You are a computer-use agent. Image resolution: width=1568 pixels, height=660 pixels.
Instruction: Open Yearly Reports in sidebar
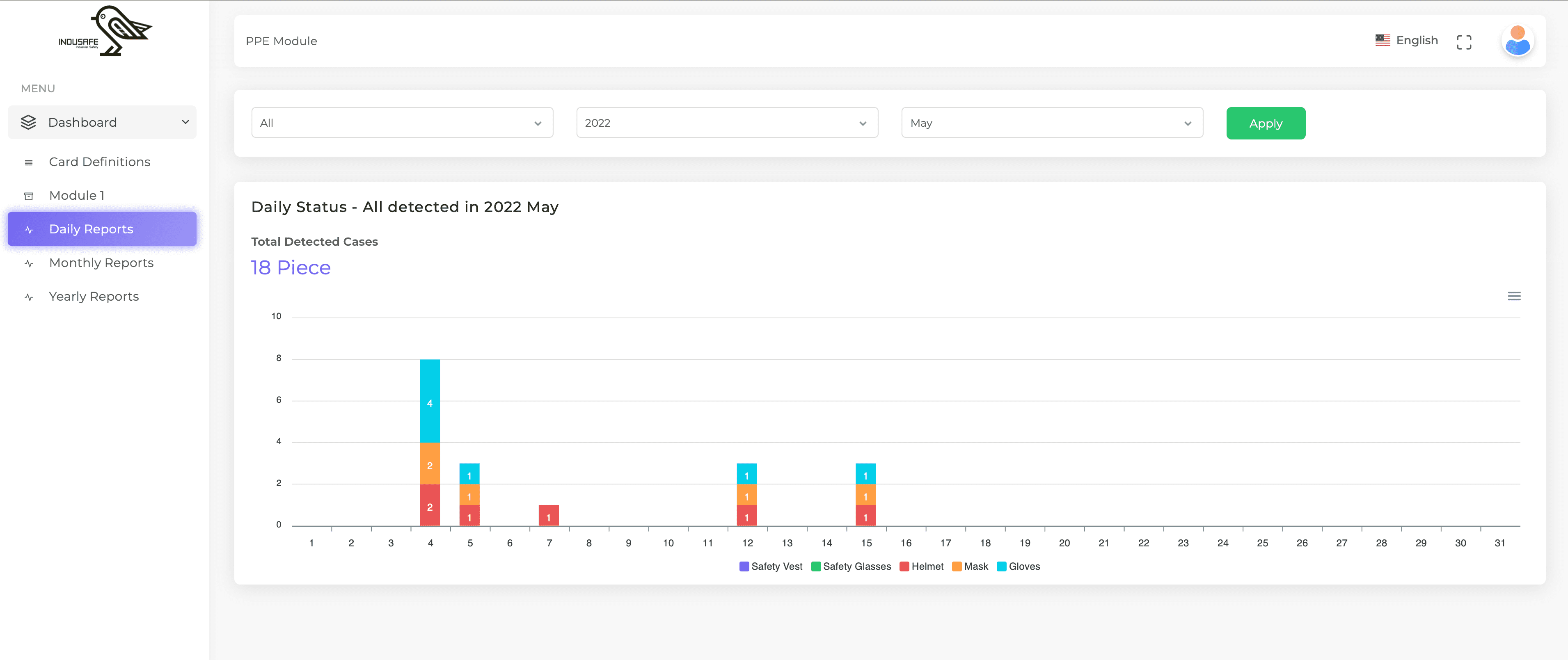(x=94, y=296)
